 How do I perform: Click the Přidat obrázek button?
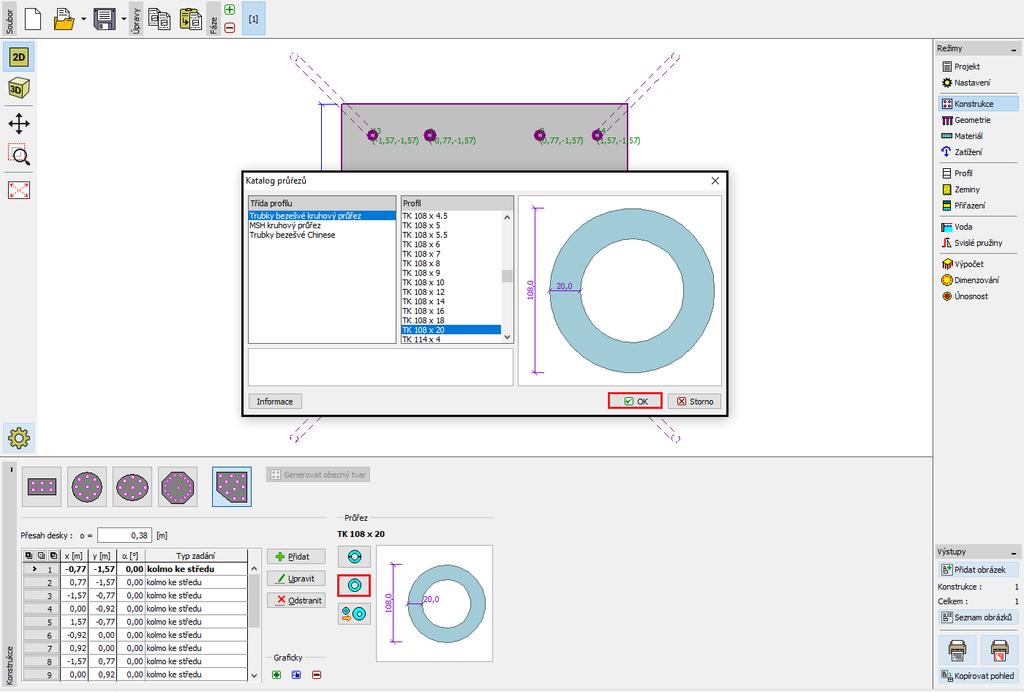(978, 569)
